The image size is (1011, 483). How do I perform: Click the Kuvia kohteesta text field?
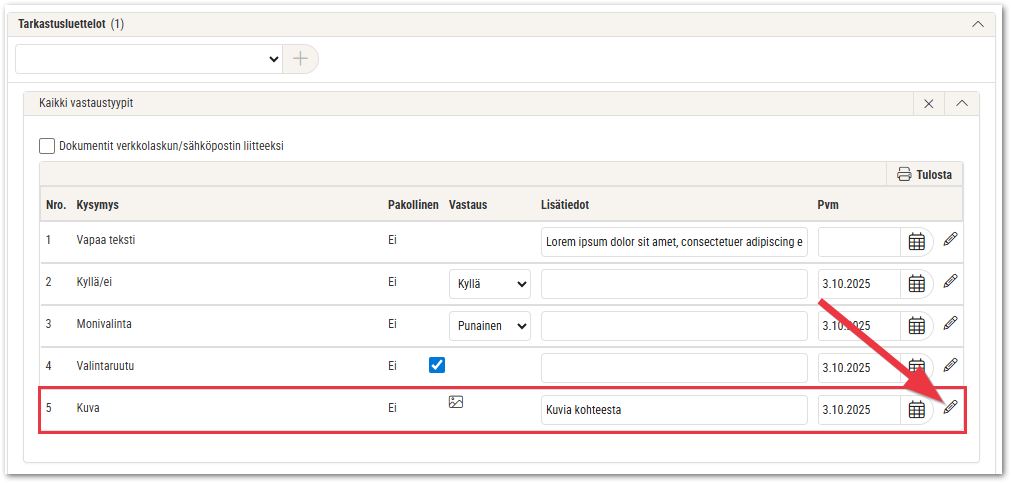tap(674, 409)
